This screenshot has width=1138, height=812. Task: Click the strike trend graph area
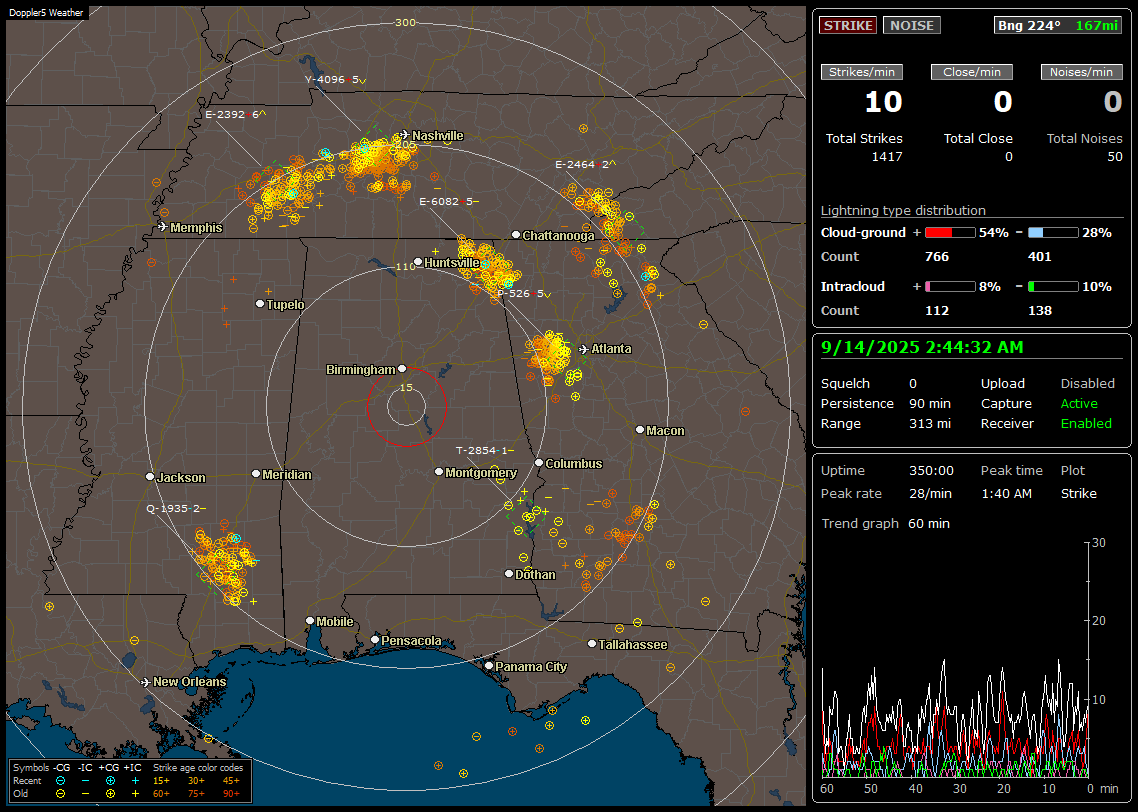955,660
